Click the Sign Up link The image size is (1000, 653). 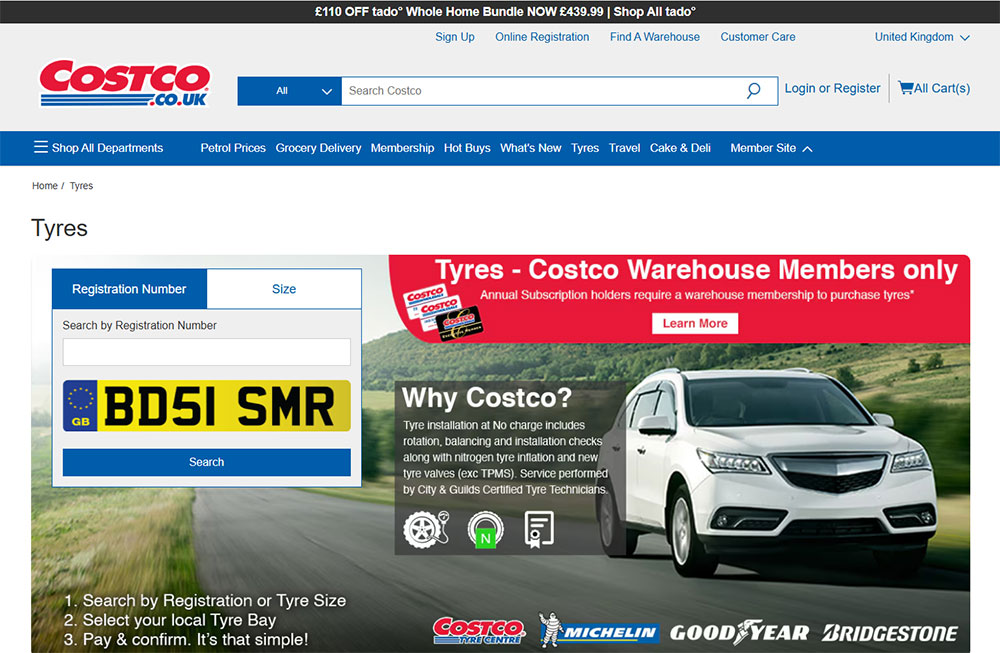pyautogui.click(x=455, y=37)
